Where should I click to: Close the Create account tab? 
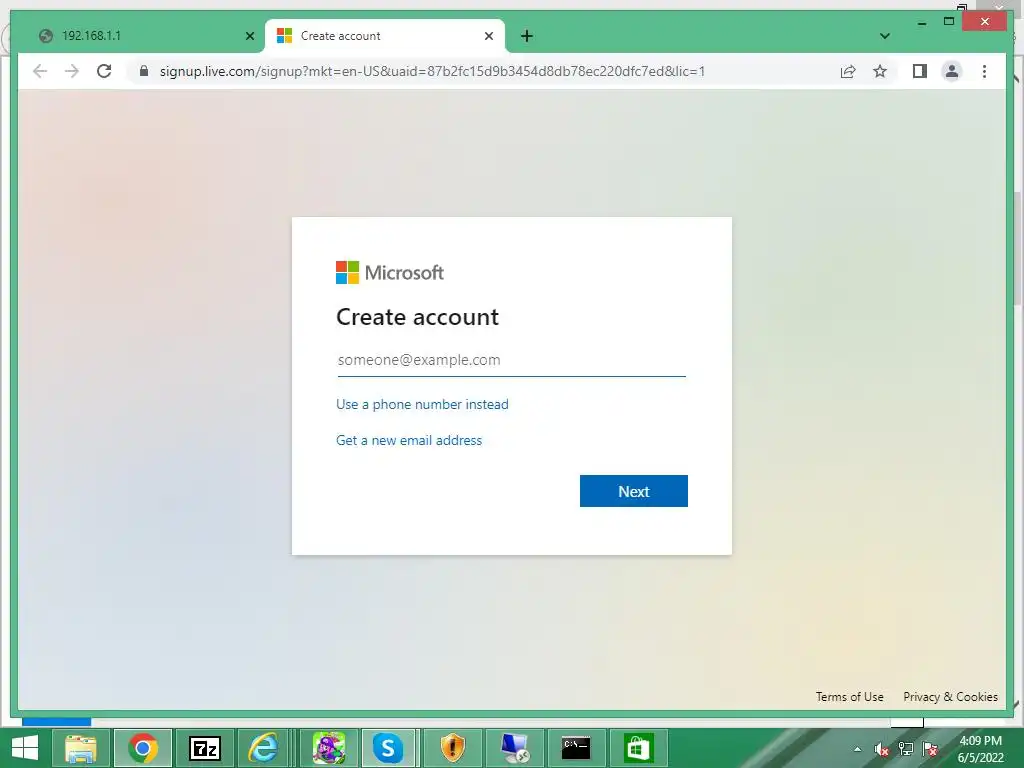pyautogui.click(x=488, y=36)
